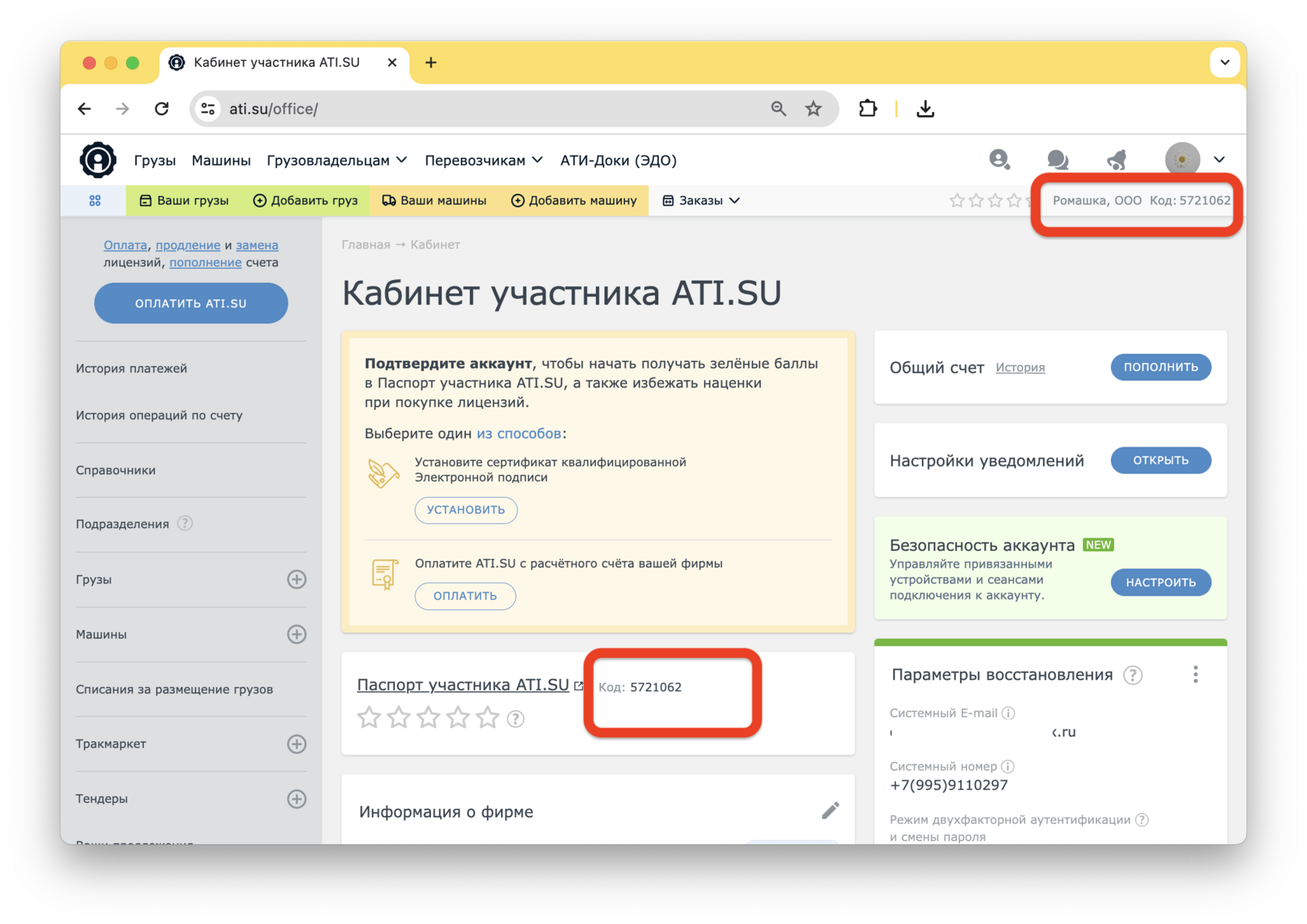The width and height of the screenshot is (1307, 924).
Task: Click the bookmark star in address bar
Action: (813, 109)
